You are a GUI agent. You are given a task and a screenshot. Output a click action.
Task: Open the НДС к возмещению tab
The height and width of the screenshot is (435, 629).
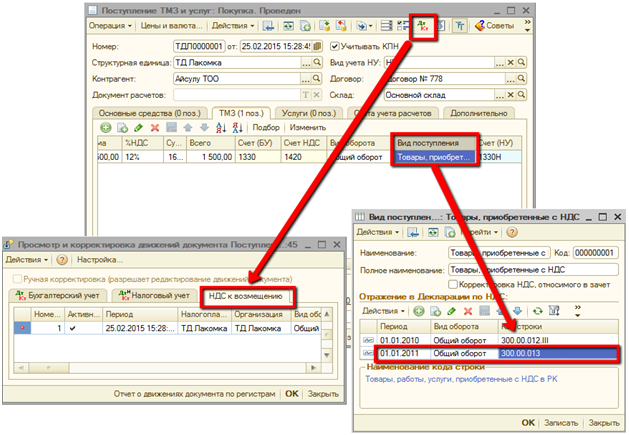click(x=246, y=295)
